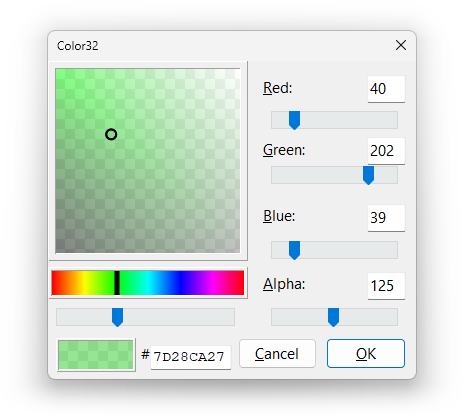Viewport: 464px width, 417px height.
Task: Grab the Red slider thumb
Action: click(294, 120)
